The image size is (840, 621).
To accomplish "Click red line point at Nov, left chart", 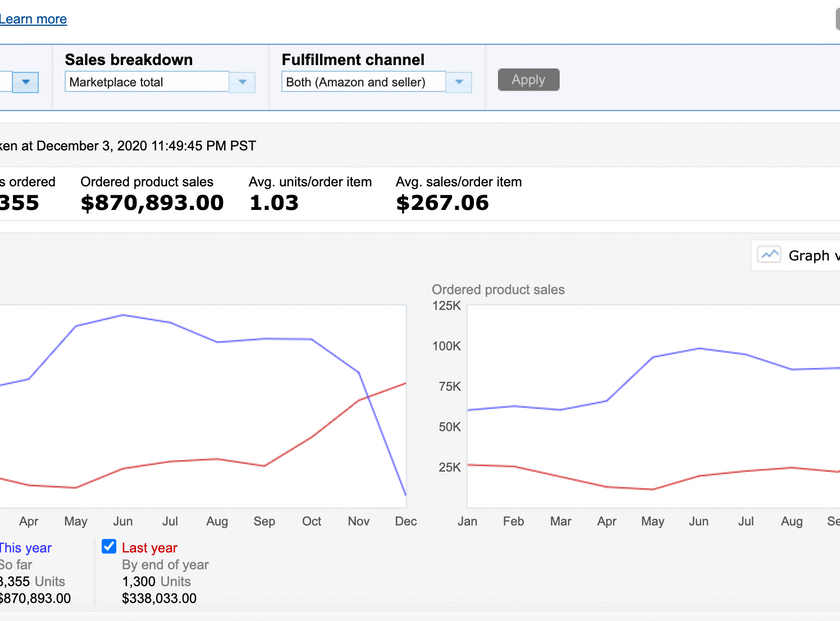I will (x=359, y=400).
